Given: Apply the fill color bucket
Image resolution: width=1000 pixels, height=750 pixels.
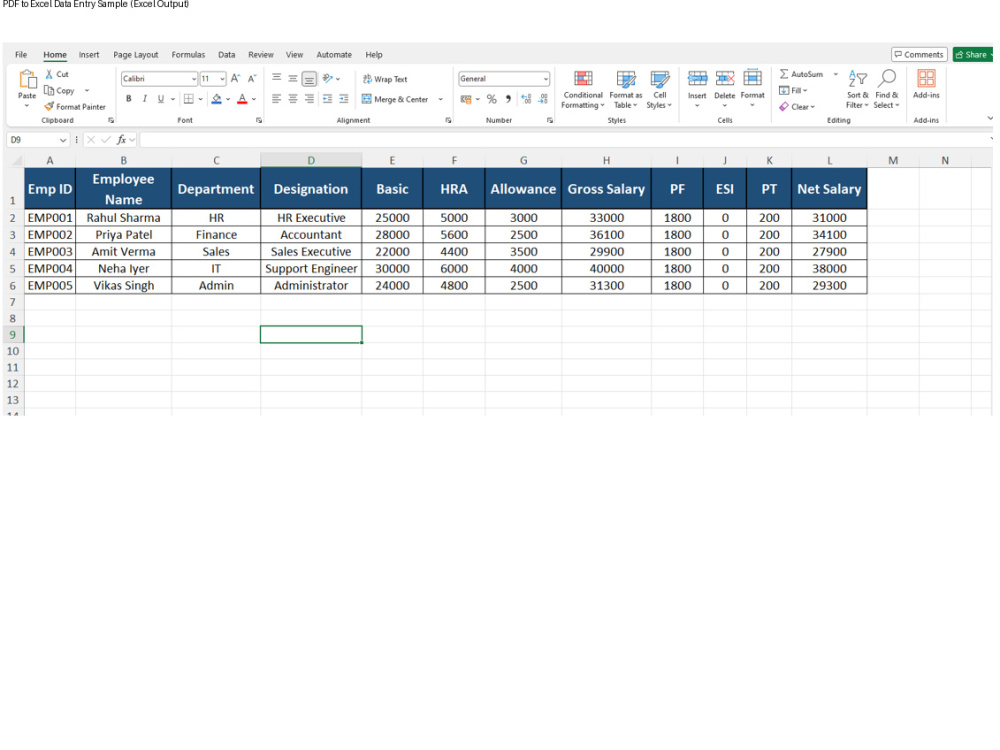Looking at the screenshot, I should tap(216, 99).
